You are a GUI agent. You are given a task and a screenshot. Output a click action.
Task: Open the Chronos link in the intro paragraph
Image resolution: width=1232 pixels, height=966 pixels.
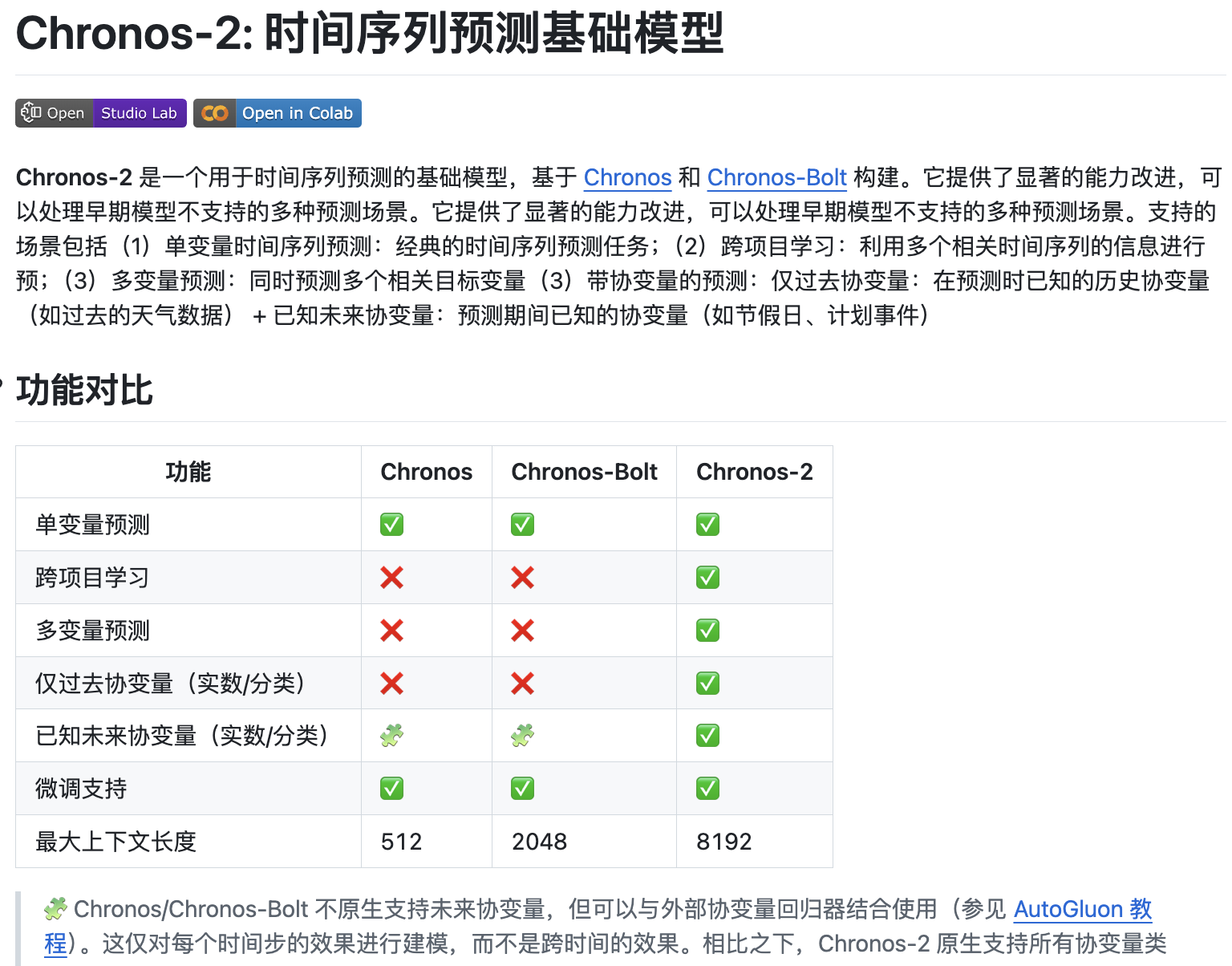click(627, 177)
